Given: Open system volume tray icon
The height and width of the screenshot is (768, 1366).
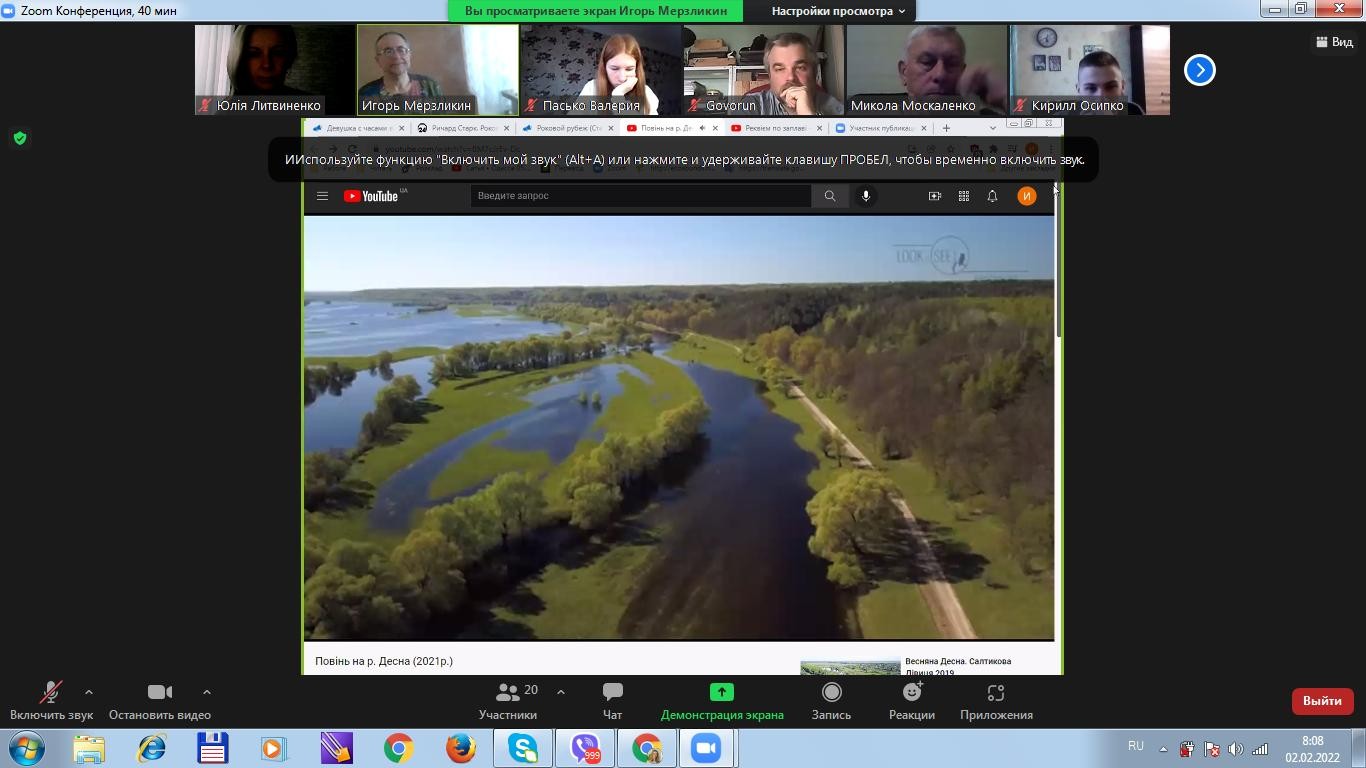Looking at the screenshot, I should [x=1236, y=749].
